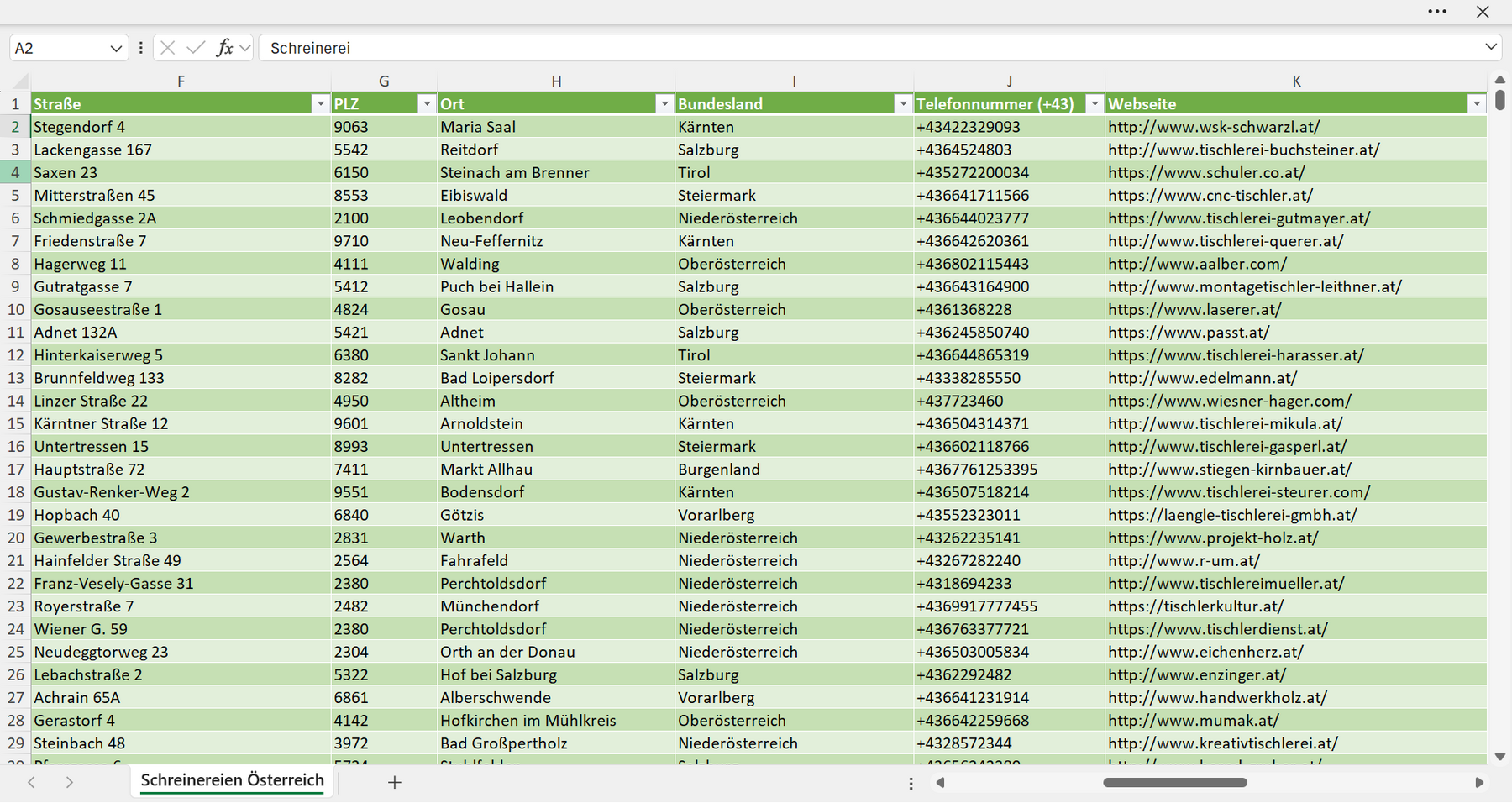This screenshot has height=803, width=1512.
Task: Open link https://tischlerkultur.at/
Action: point(1195,606)
